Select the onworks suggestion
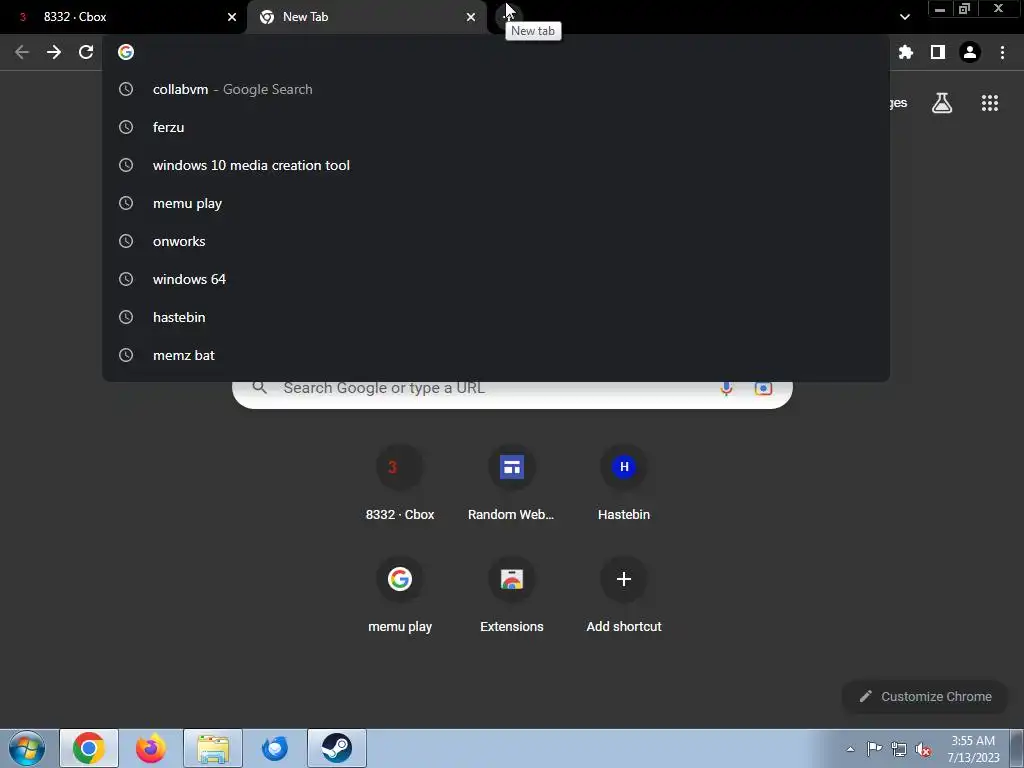 click(496, 241)
